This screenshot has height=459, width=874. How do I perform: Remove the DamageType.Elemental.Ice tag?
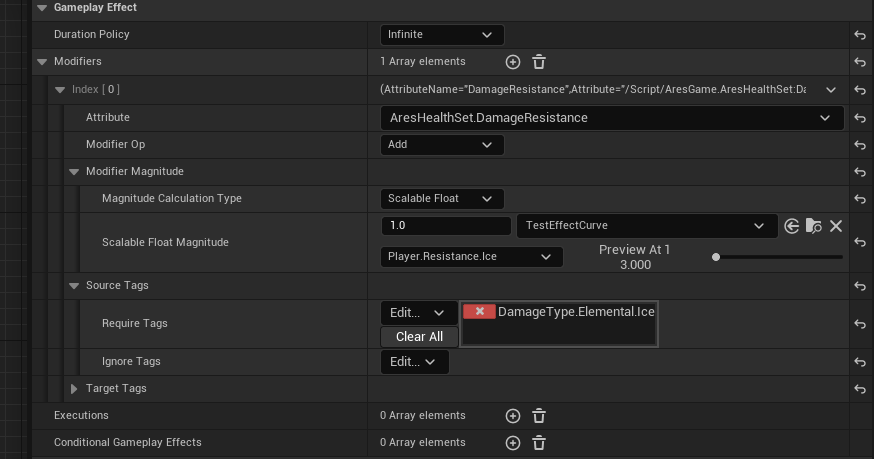coord(479,311)
